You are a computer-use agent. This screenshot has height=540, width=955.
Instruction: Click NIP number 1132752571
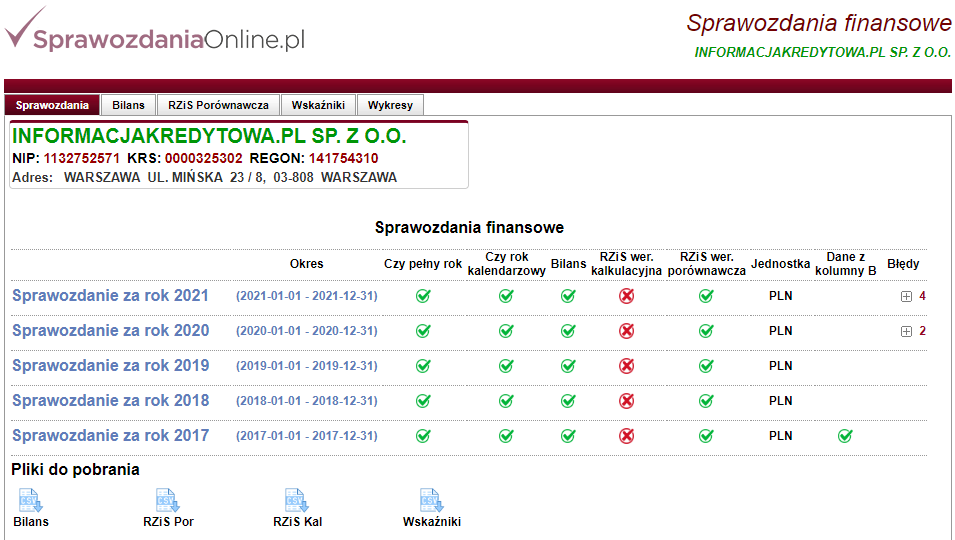coord(82,158)
